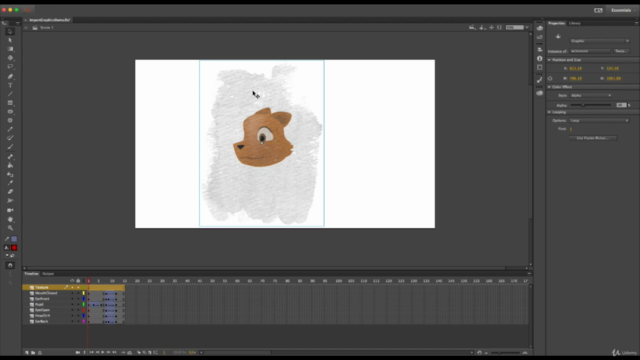Image resolution: width=640 pixels, height=360 pixels.
Task: Lock the Texture layer
Action: (78, 287)
